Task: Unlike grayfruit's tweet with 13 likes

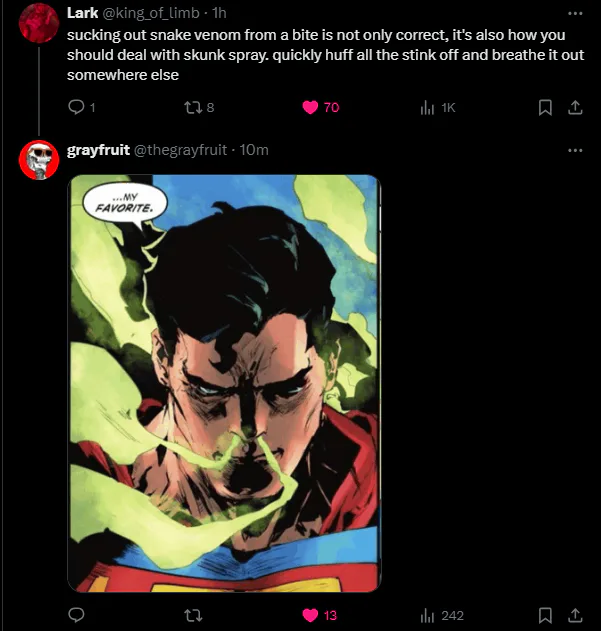Action: [x=310, y=615]
